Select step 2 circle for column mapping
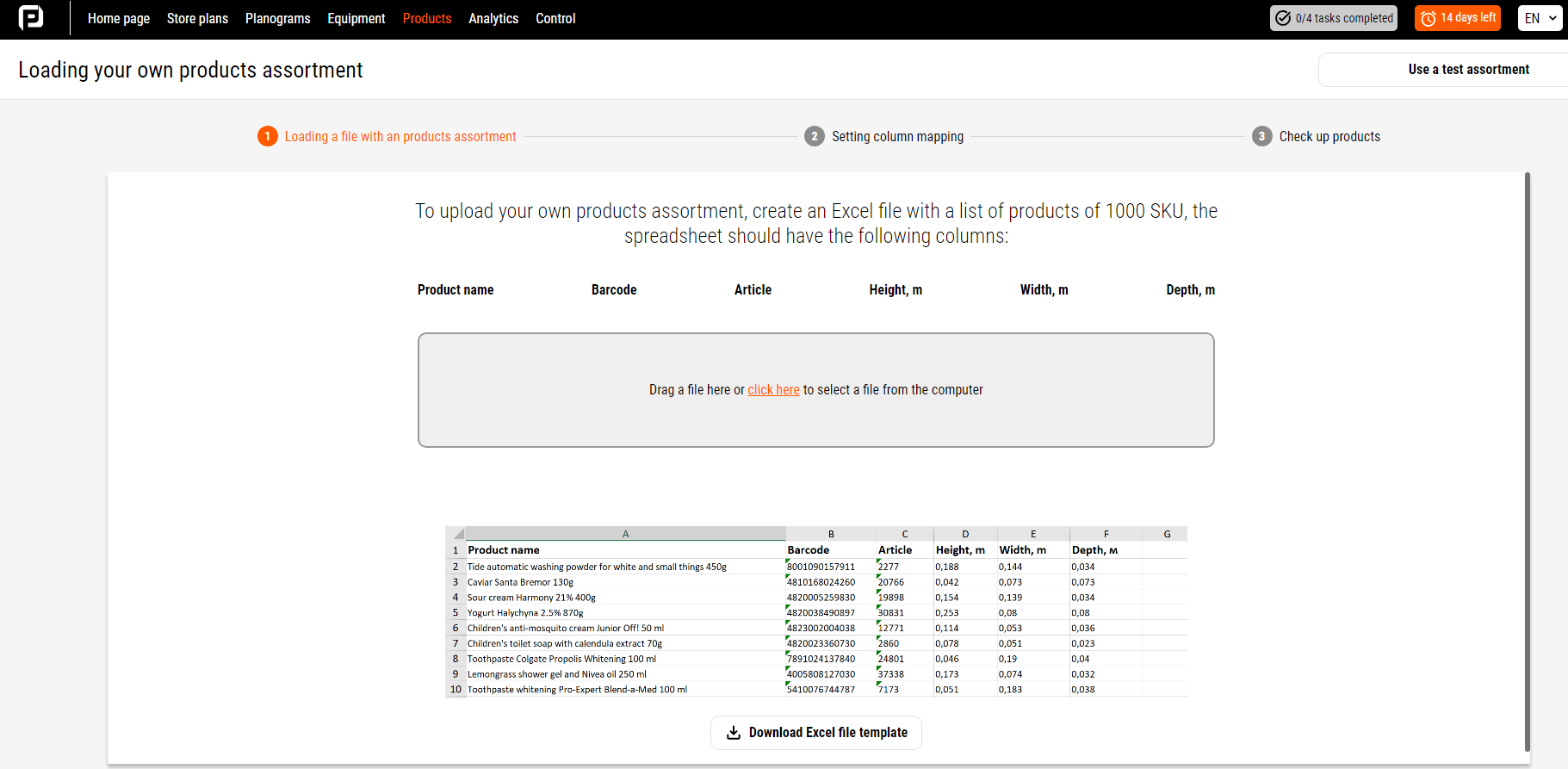The height and width of the screenshot is (769, 1568). [814, 136]
